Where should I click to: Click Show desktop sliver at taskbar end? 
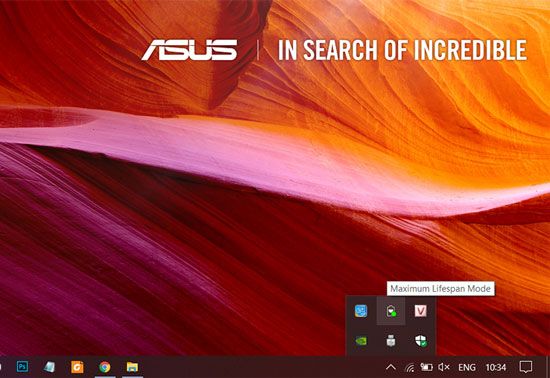coord(548,367)
